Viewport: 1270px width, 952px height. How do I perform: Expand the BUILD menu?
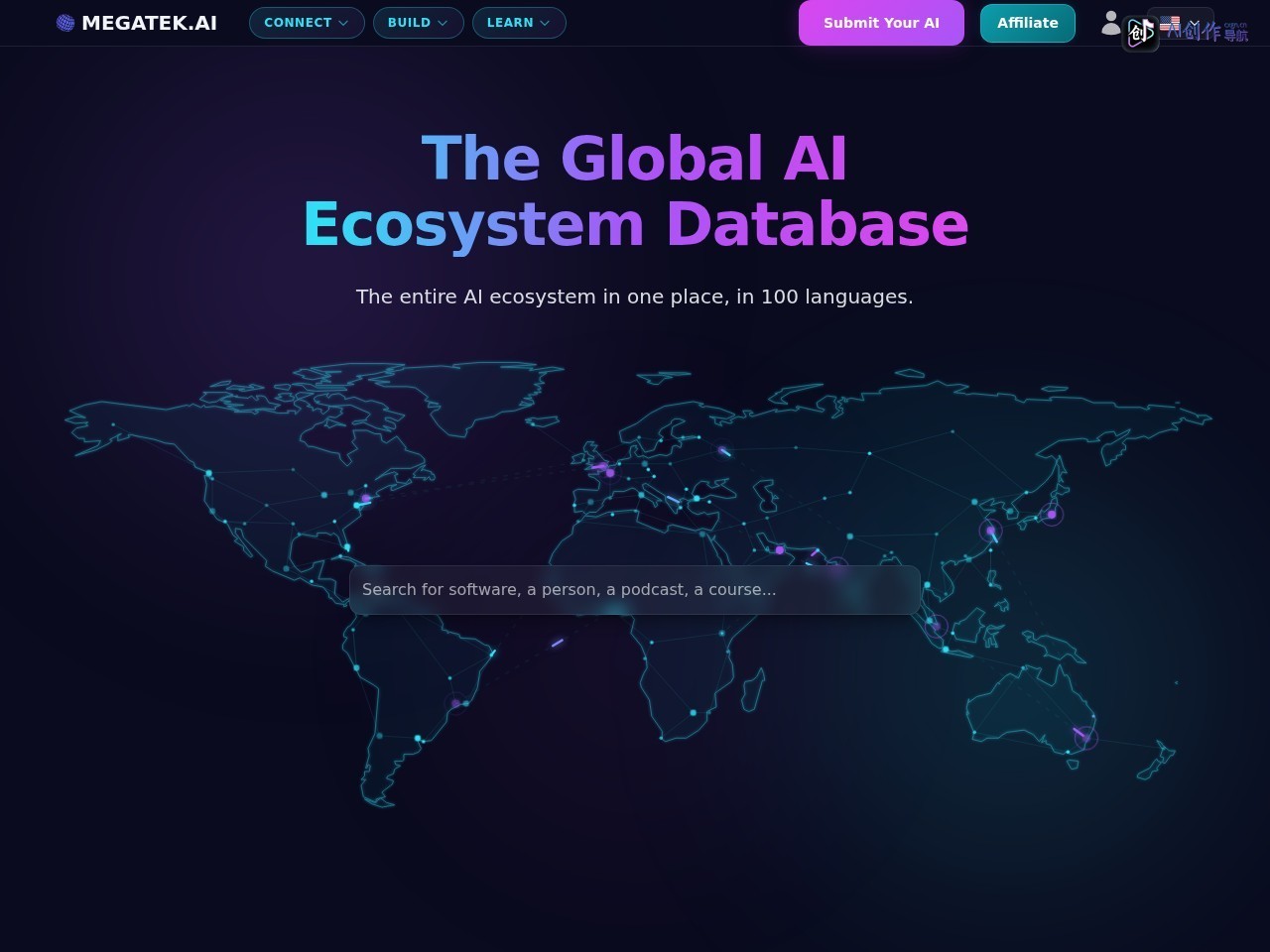coord(418,23)
